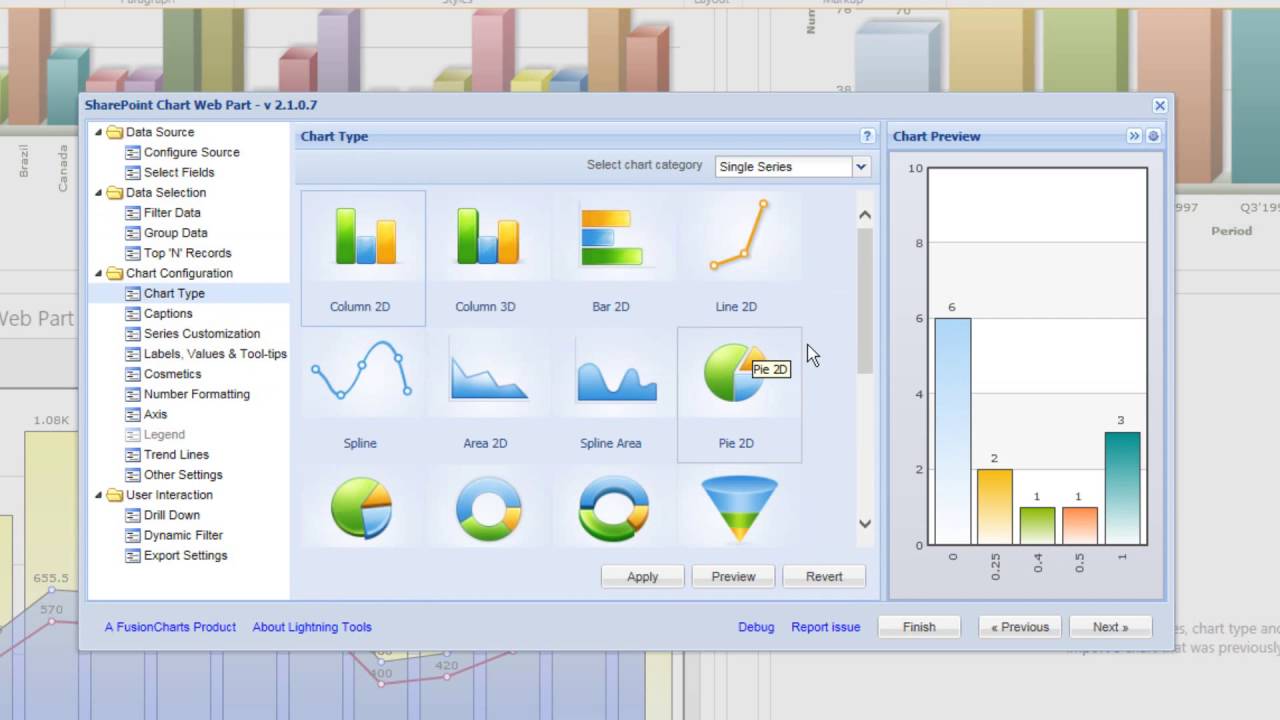The height and width of the screenshot is (720, 1280).
Task: Click the Preview button
Action: click(733, 576)
